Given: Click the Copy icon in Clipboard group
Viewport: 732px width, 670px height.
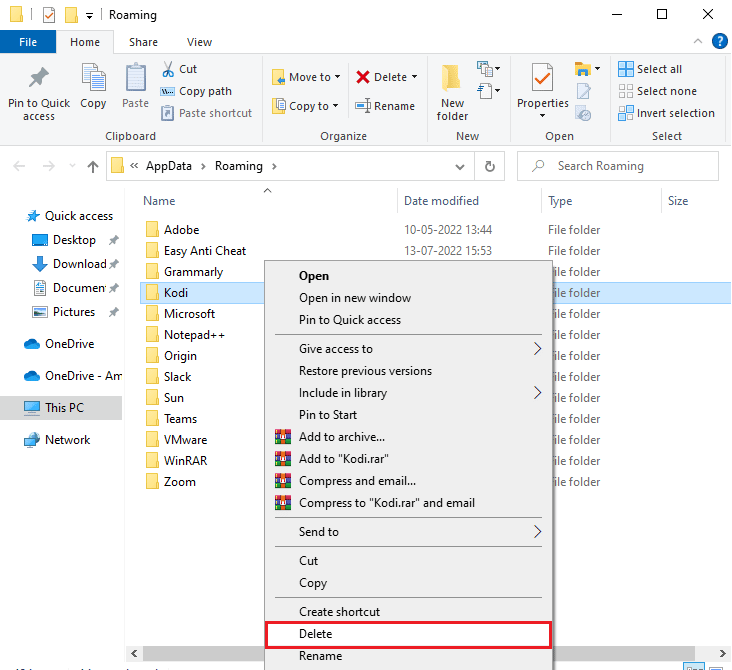Looking at the screenshot, I should pyautogui.click(x=93, y=77).
